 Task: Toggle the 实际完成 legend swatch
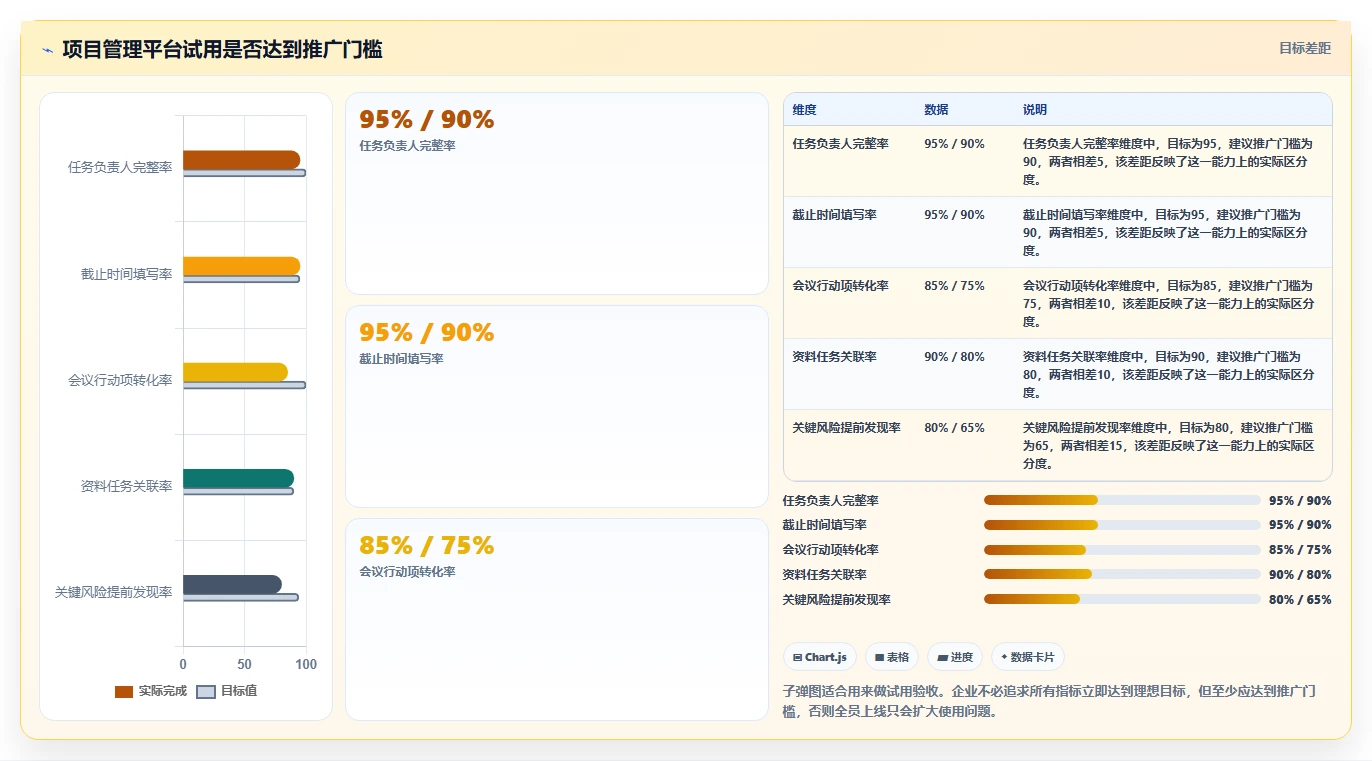tap(124, 692)
